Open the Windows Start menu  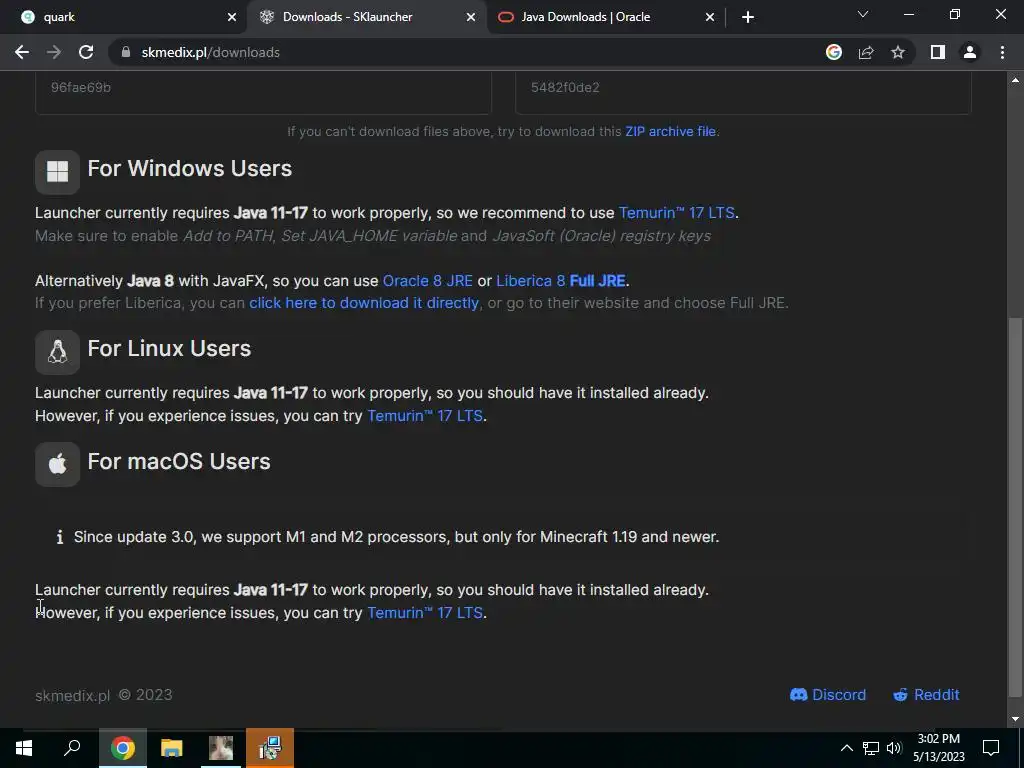click(x=24, y=748)
